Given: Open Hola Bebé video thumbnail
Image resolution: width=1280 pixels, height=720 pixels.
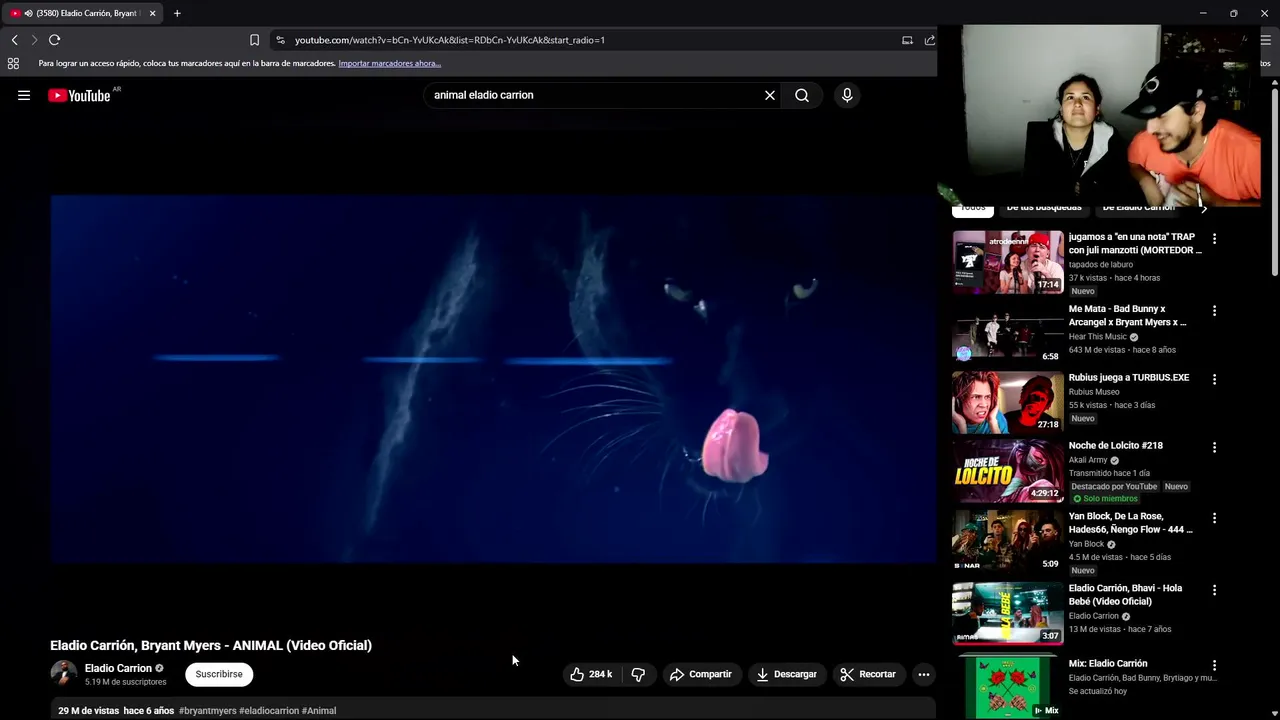Looking at the screenshot, I should pyautogui.click(x=1008, y=613).
